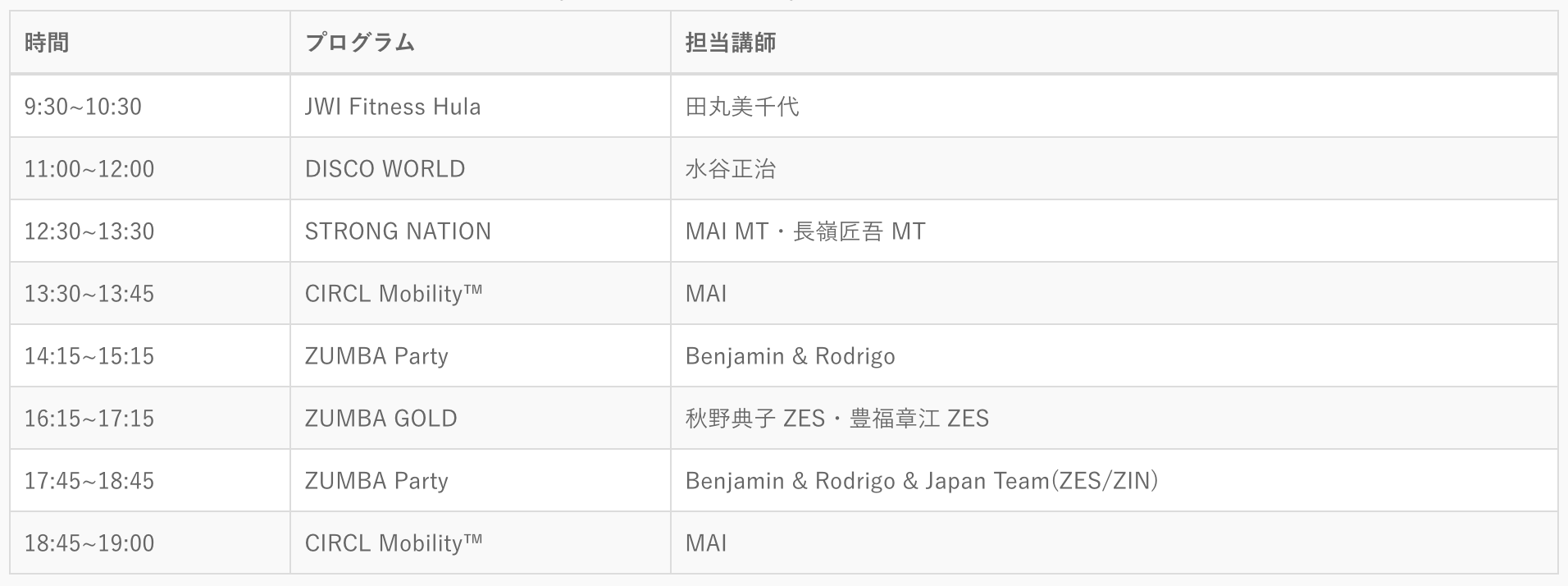Select the JWI Fitness Hula program cell
This screenshot has width=1568, height=586.
click(x=393, y=107)
